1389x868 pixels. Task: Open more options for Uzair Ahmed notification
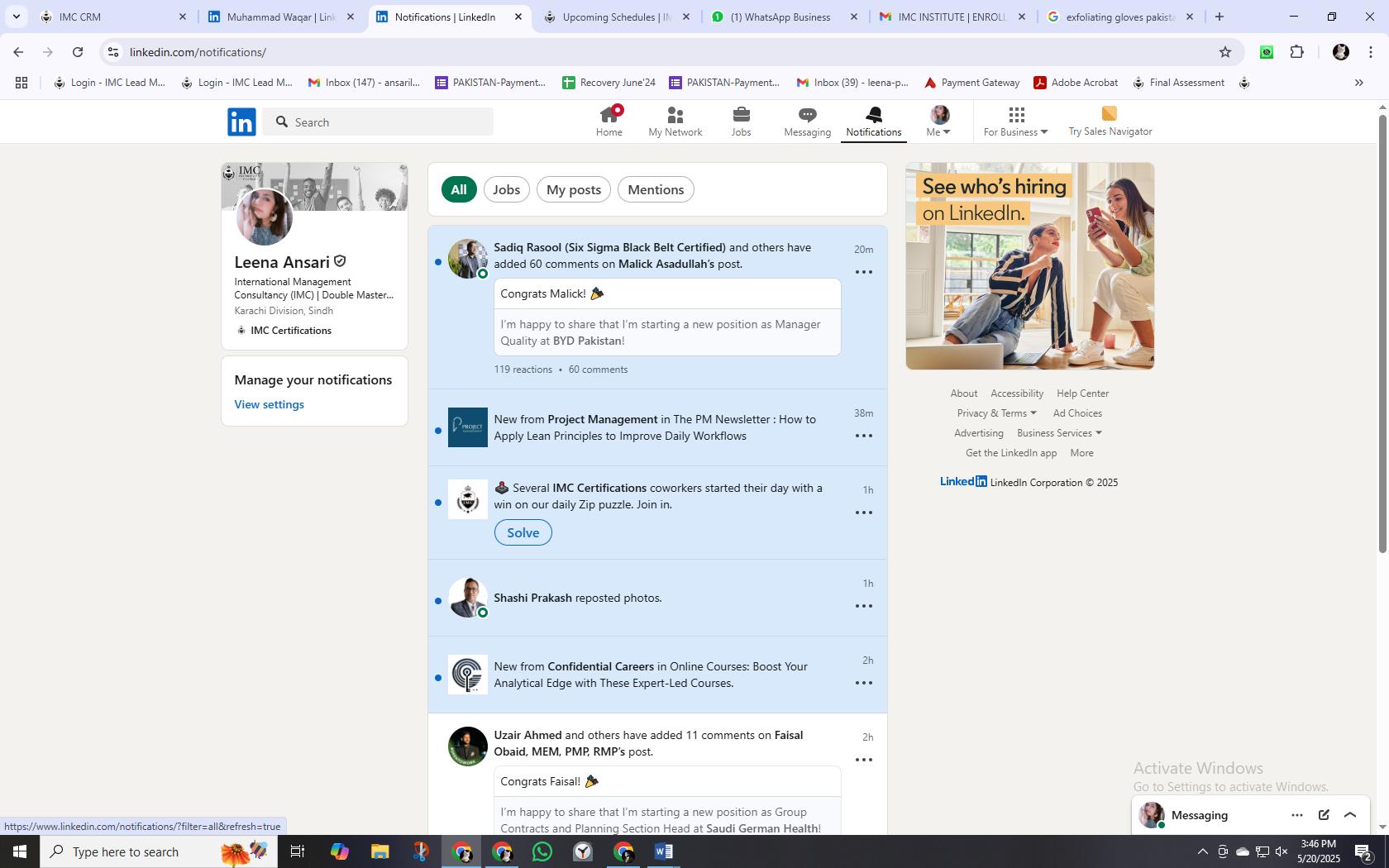click(x=863, y=760)
